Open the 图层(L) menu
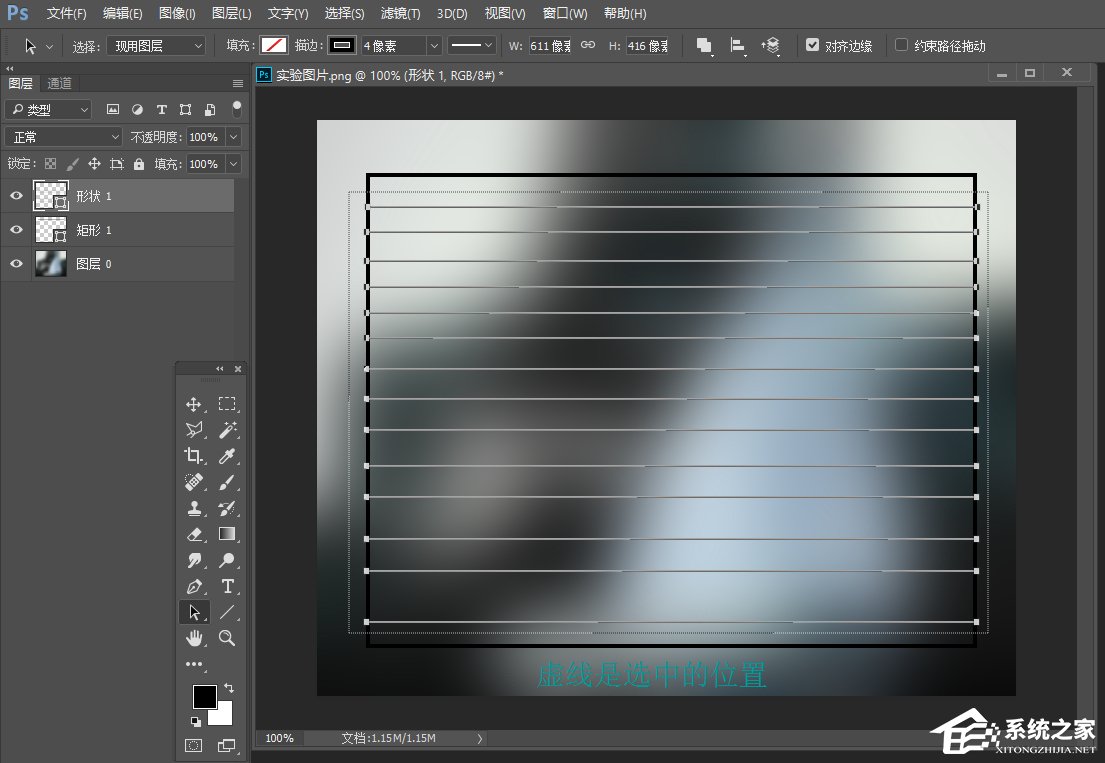Viewport: 1105px width, 763px height. (x=232, y=14)
